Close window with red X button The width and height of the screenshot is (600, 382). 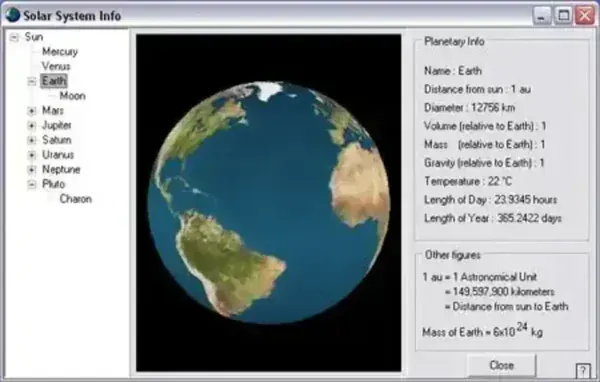585,16
